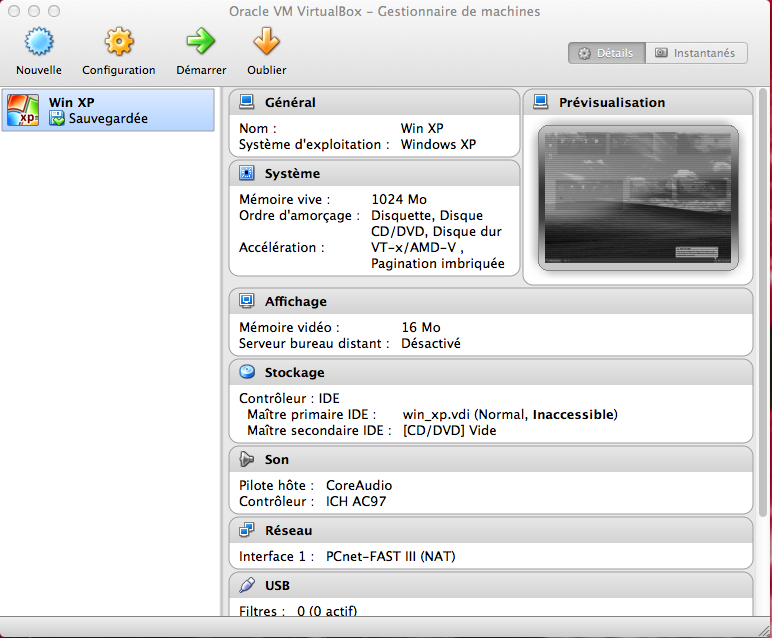This screenshot has height=638, width=772.
Task: Click the camera icon in Instantanés button
Action: point(661,53)
